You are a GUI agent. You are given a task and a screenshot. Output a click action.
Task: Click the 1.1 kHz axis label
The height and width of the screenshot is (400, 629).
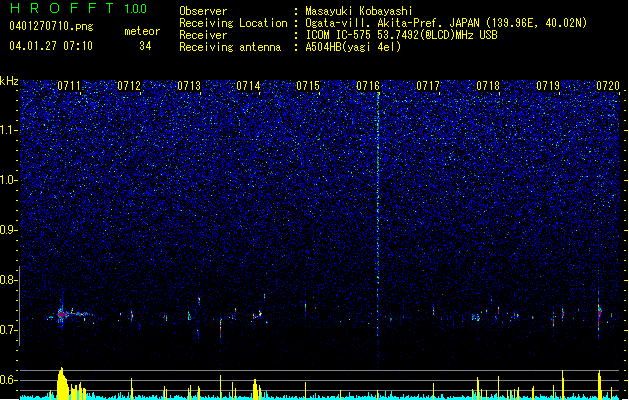click(x=9, y=130)
